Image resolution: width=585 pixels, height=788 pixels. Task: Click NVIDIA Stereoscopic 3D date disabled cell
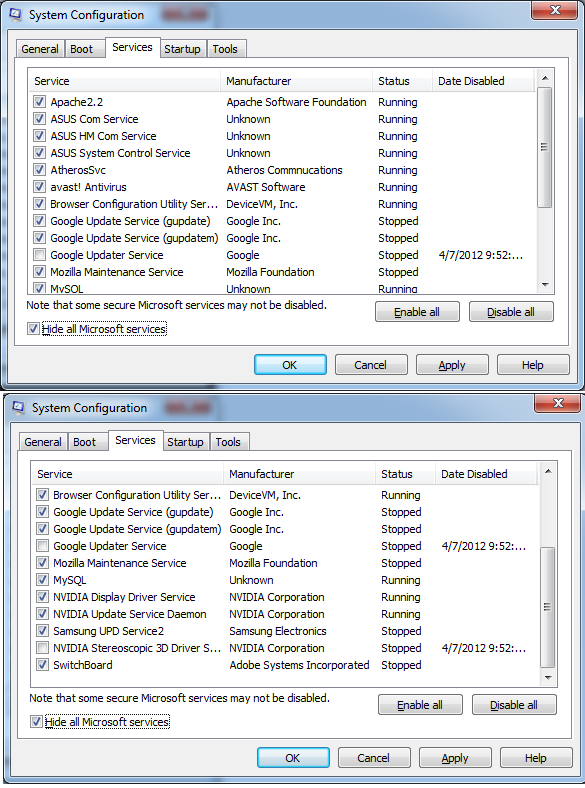(484, 648)
